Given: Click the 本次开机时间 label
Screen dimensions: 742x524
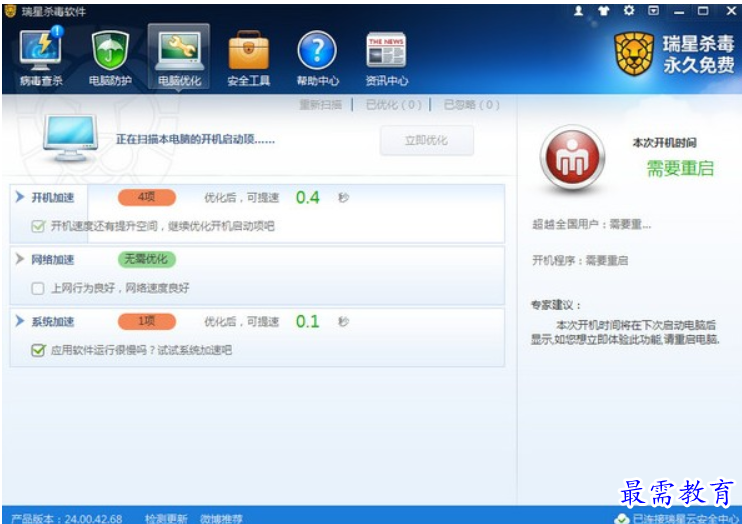Looking at the screenshot, I should tap(664, 142).
